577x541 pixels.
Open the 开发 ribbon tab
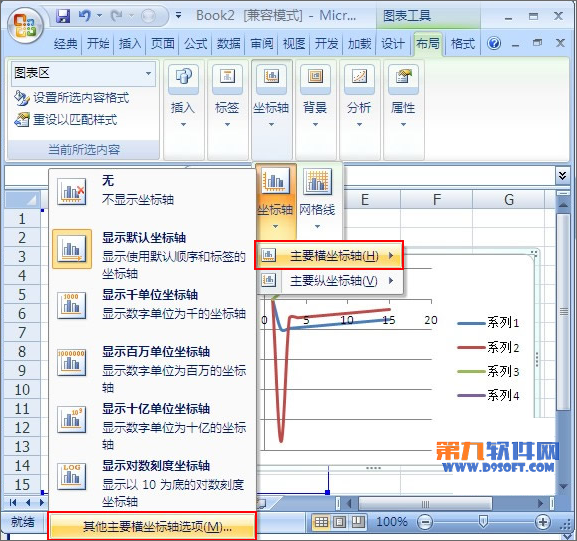coord(326,44)
